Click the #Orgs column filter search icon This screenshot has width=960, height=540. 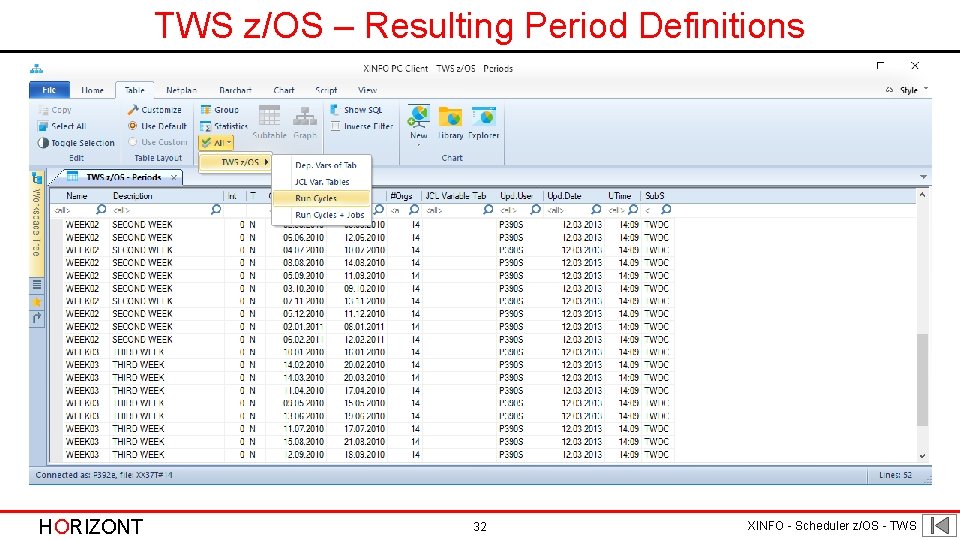pos(414,209)
